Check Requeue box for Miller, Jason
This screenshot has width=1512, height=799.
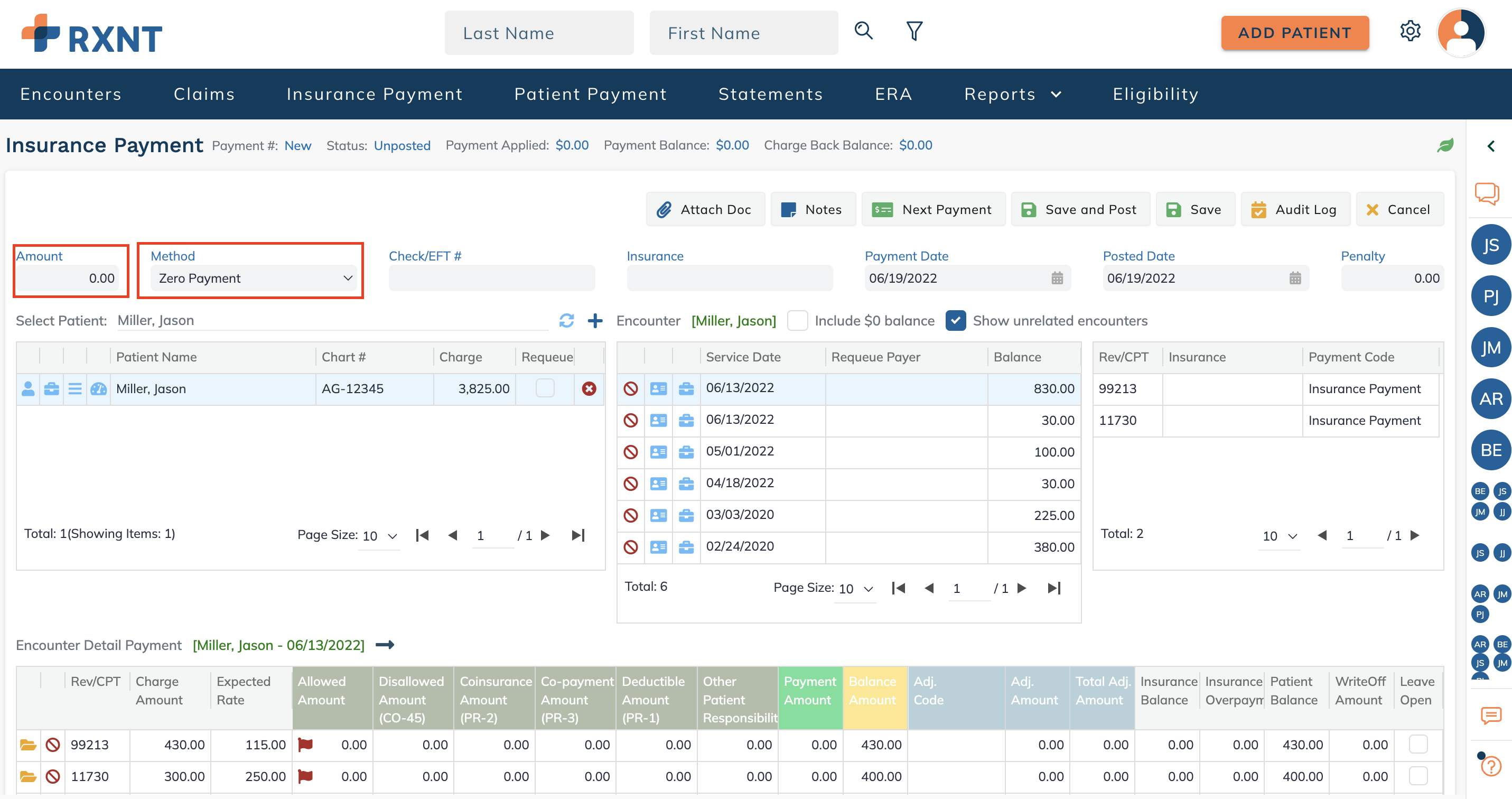545,388
